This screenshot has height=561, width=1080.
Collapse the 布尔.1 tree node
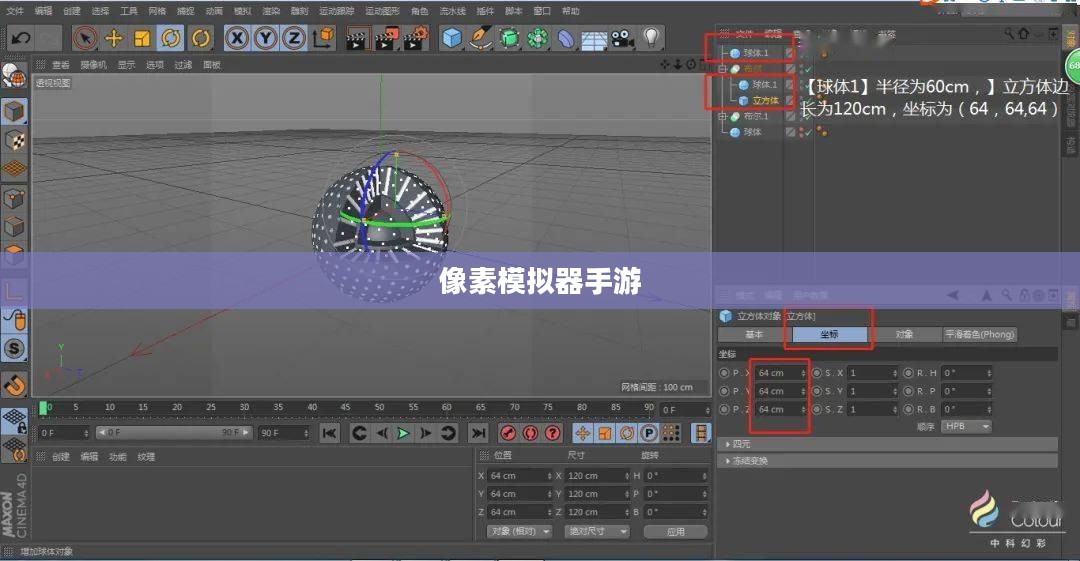point(723,116)
